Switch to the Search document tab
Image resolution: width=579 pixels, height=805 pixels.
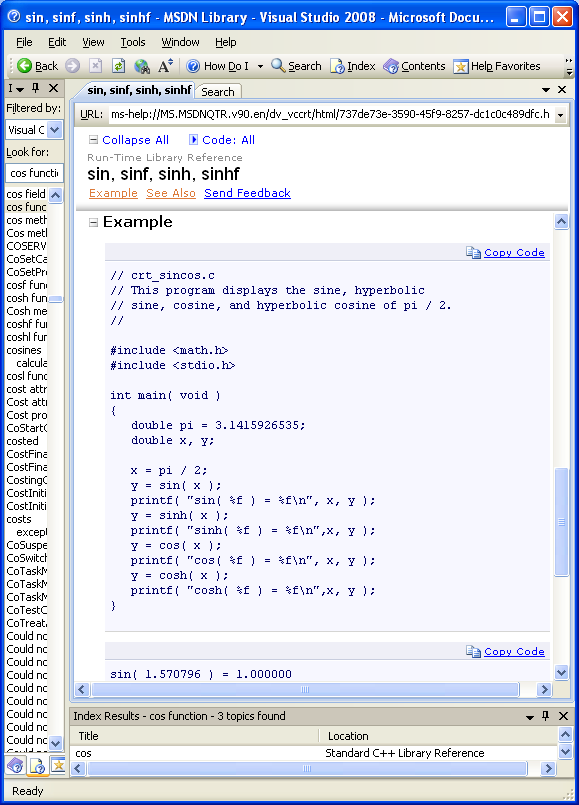[218, 92]
